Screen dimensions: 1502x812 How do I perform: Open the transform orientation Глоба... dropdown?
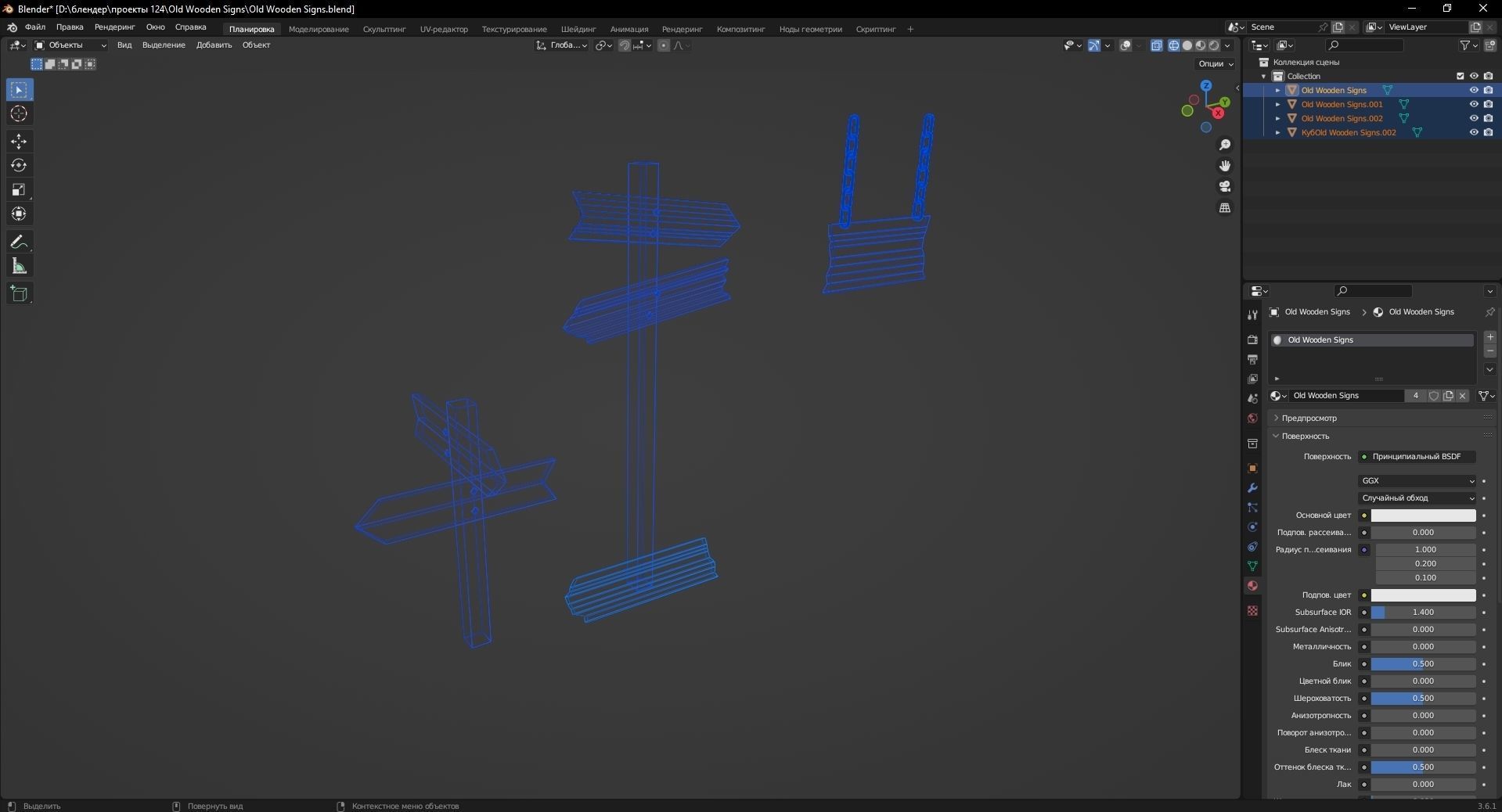[562, 45]
